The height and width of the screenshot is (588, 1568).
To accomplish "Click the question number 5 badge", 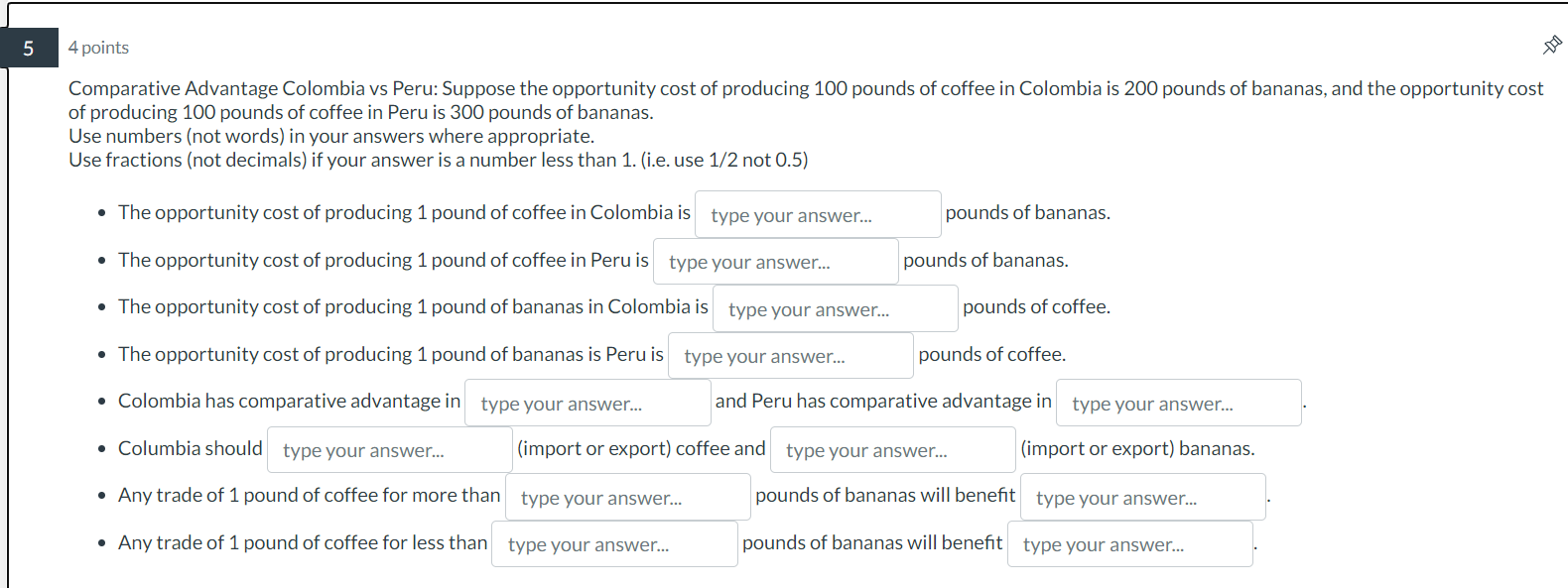I will click(29, 48).
